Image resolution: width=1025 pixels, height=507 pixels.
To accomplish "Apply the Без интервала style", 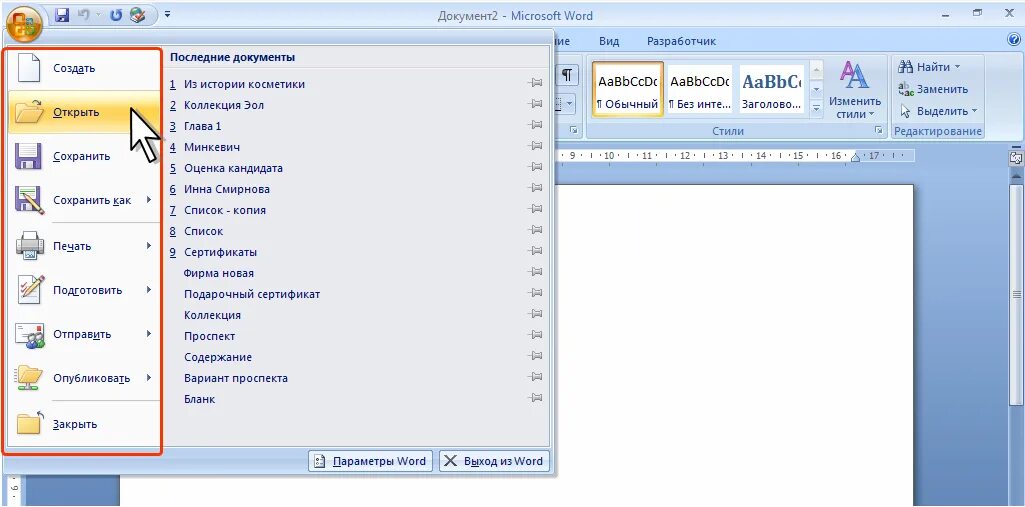I will [x=700, y=90].
